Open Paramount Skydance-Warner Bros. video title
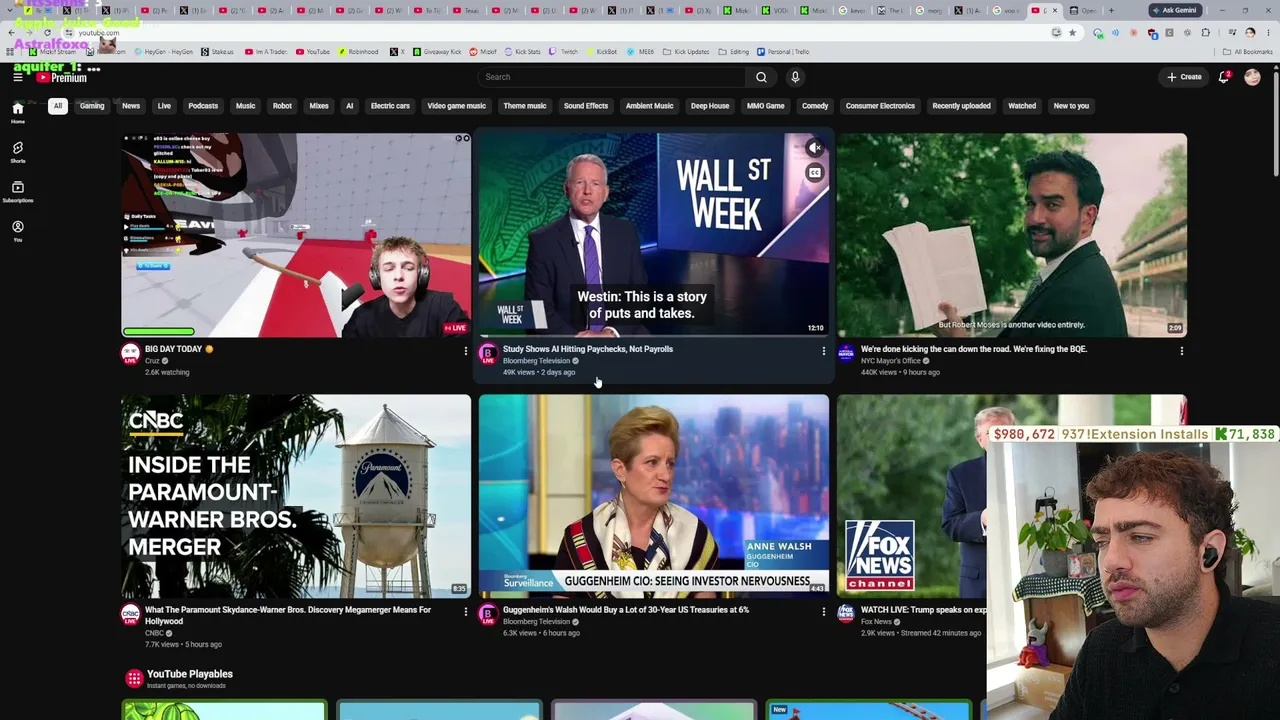Viewport: 1280px width, 720px height. (288, 615)
